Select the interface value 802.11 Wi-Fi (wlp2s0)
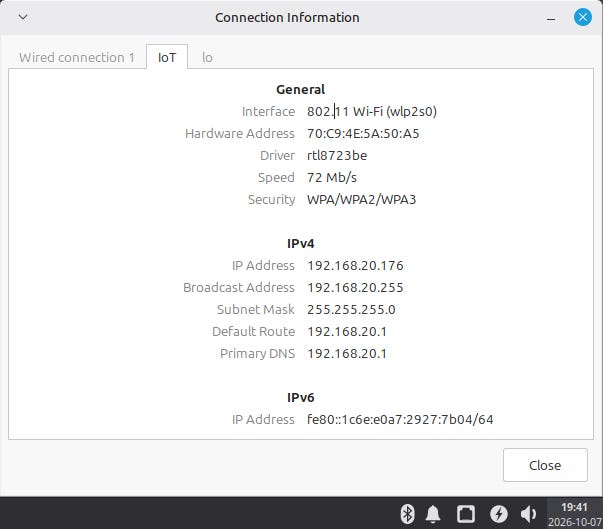 371,111
